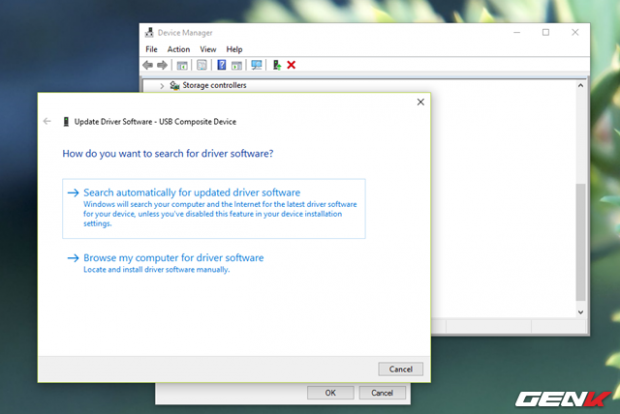This screenshot has width=620, height=414.
Task: Expand the Storage controllers node
Action: point(162,85)
